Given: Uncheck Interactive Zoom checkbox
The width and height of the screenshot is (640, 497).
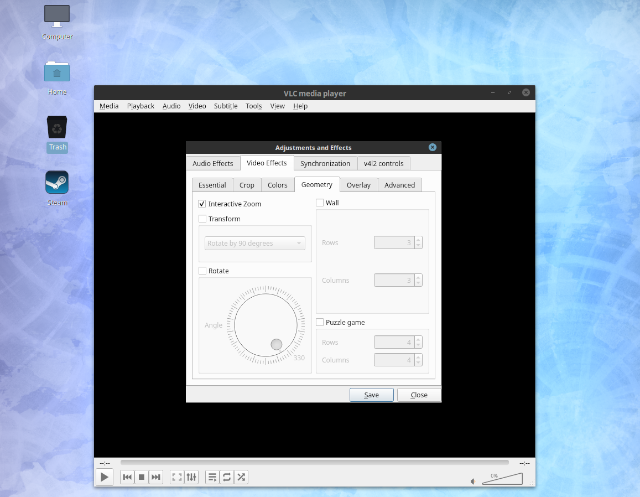Looking at the screenshot, I should click(x=202, y=204).
